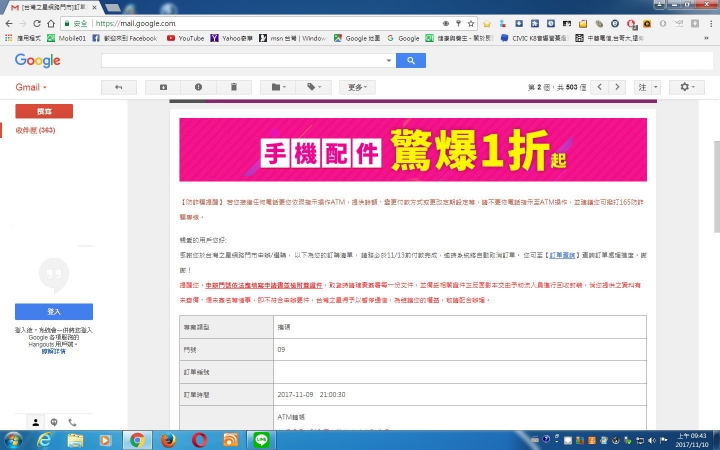Click the blue Hangouts sign-in button
The image size is (720, 450).
point(54,311)
